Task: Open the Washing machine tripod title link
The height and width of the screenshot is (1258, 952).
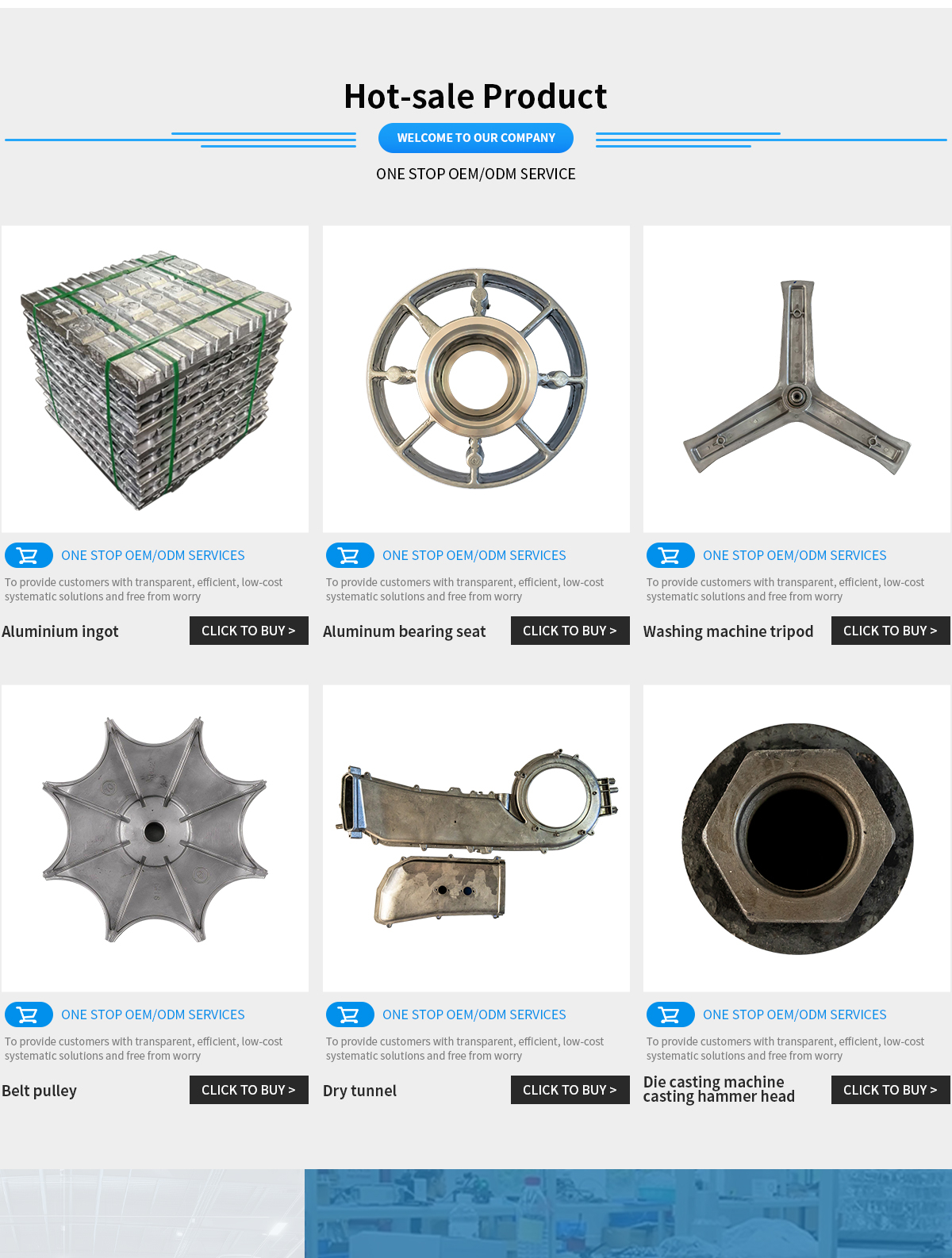Action: coord(728,631)
